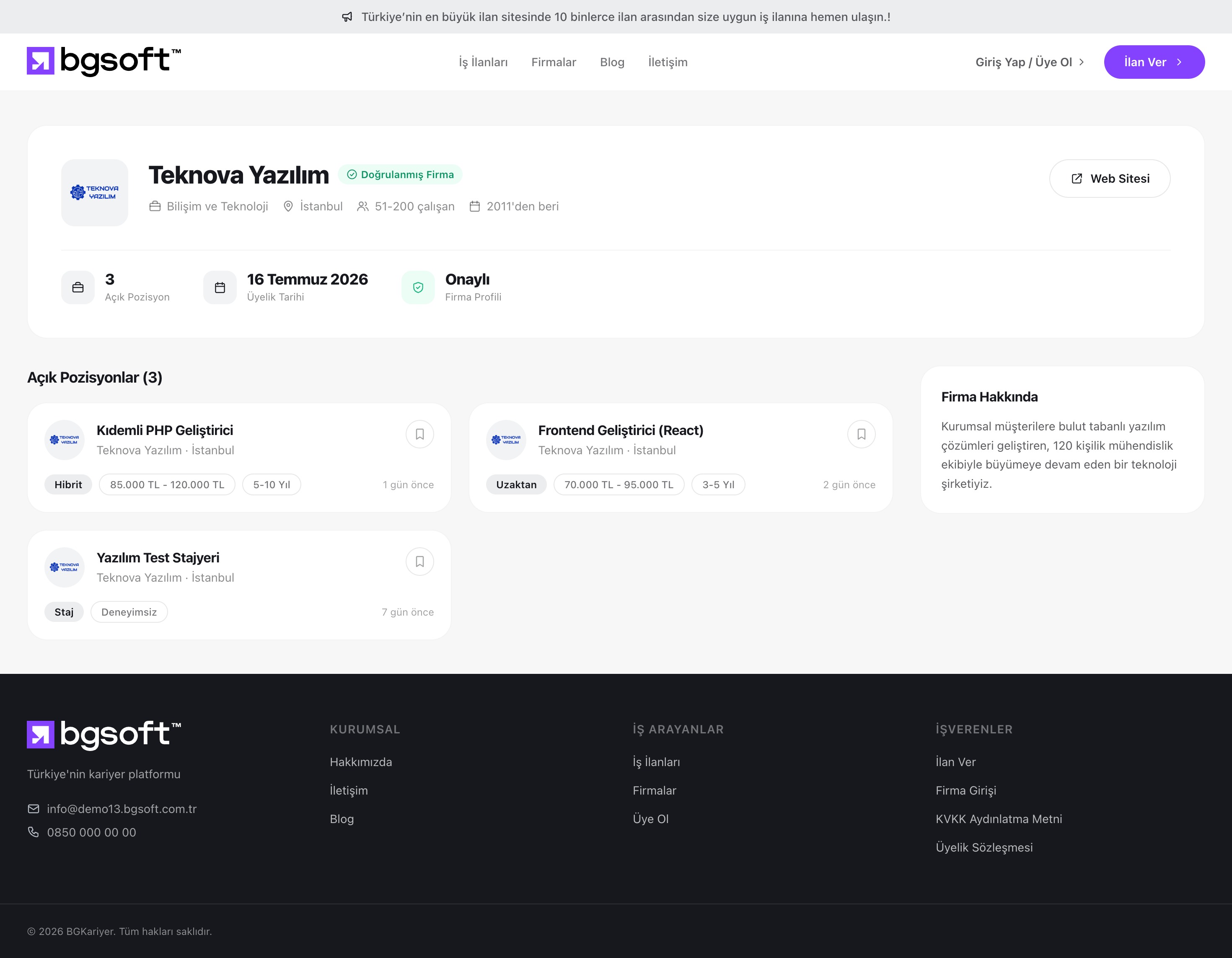Screen dimensions: 1232x958
Task: Click the footer email envelope icon
Action: (x=33, y=808)
